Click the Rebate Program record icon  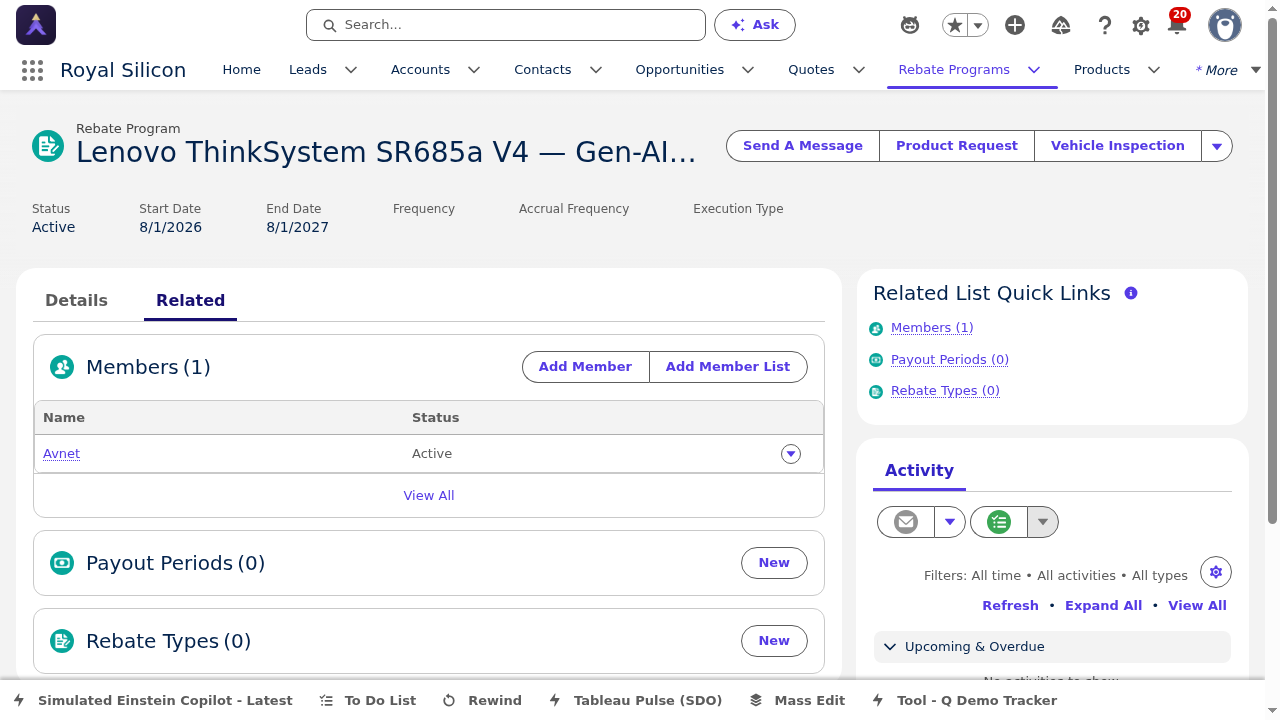48,146
